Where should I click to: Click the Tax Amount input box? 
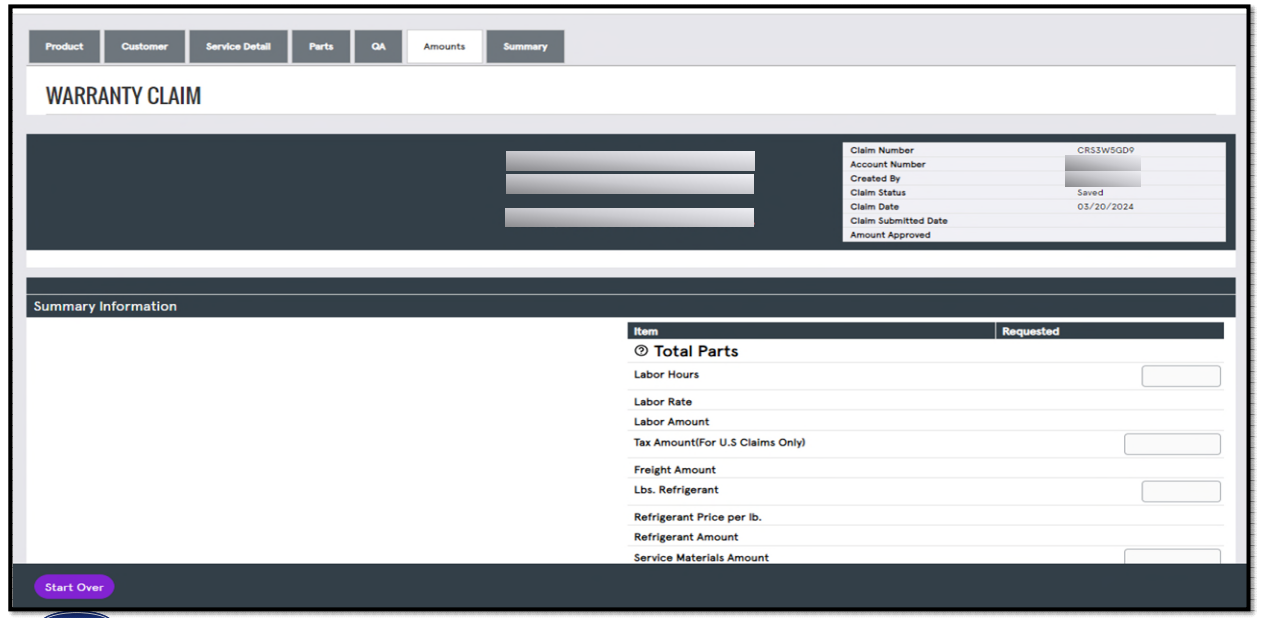pos(1172,443)
